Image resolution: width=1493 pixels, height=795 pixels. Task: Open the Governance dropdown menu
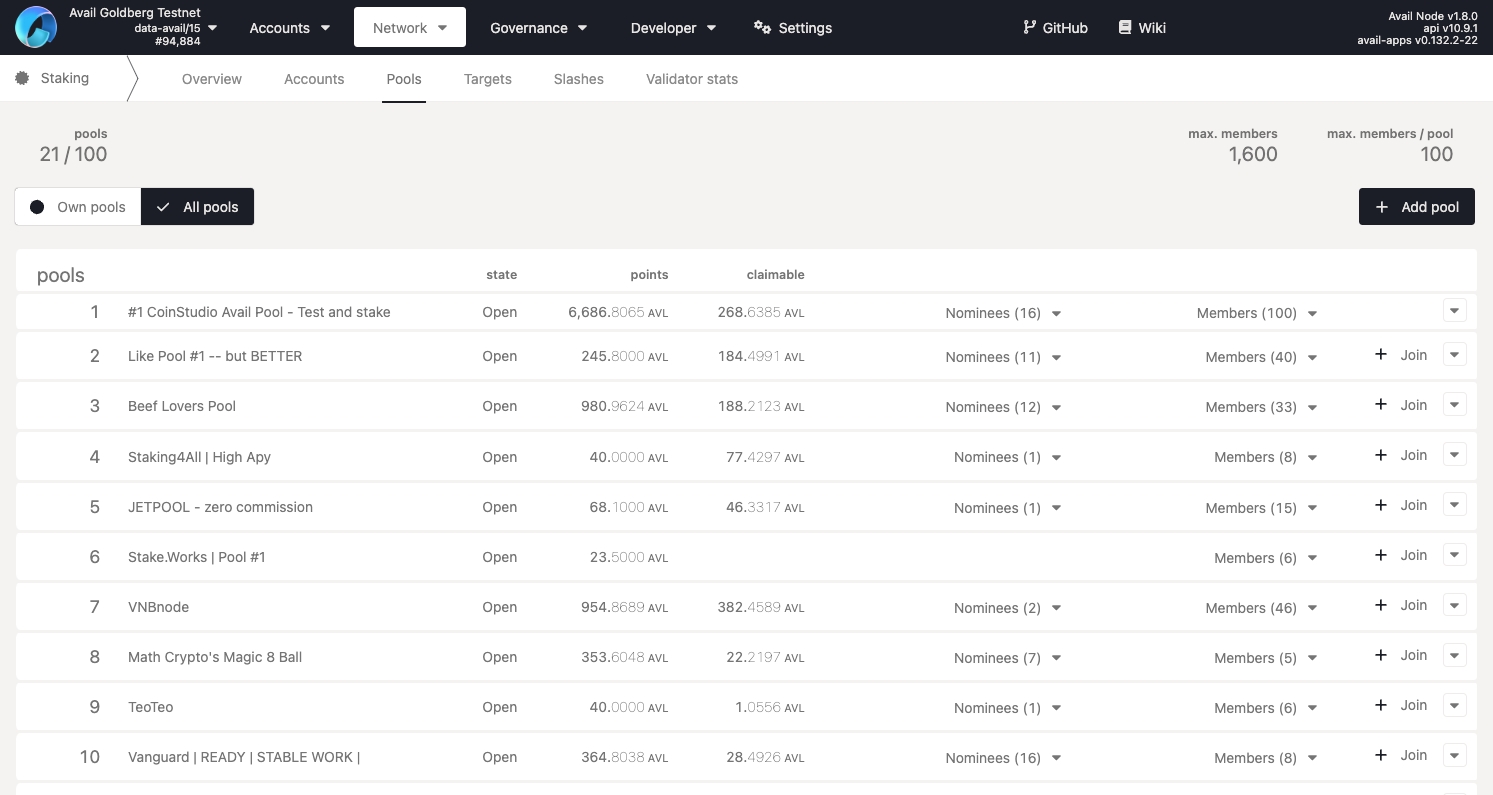(538, 28)
